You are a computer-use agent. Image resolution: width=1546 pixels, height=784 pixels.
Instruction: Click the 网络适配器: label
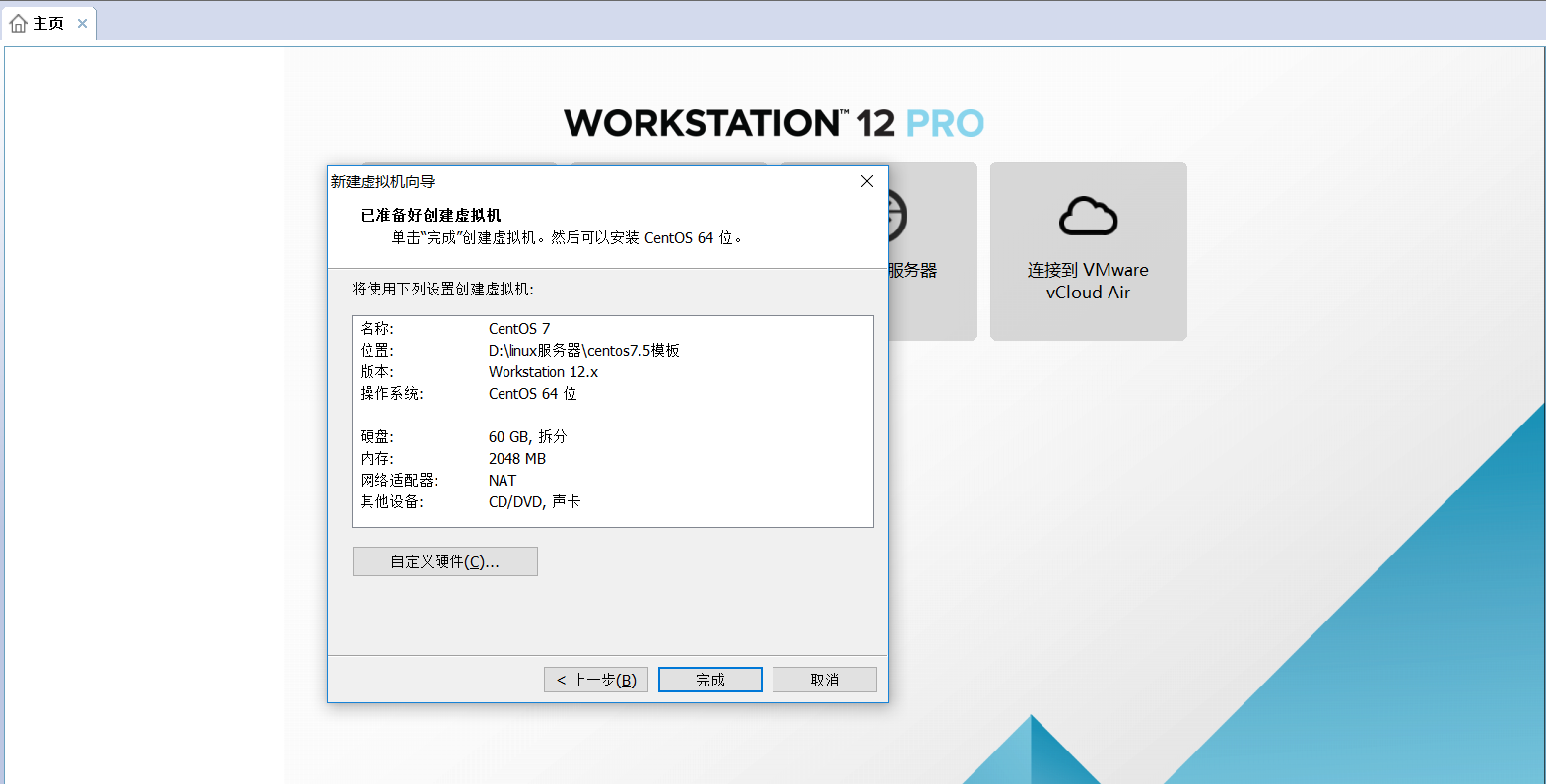coord(399,481)
